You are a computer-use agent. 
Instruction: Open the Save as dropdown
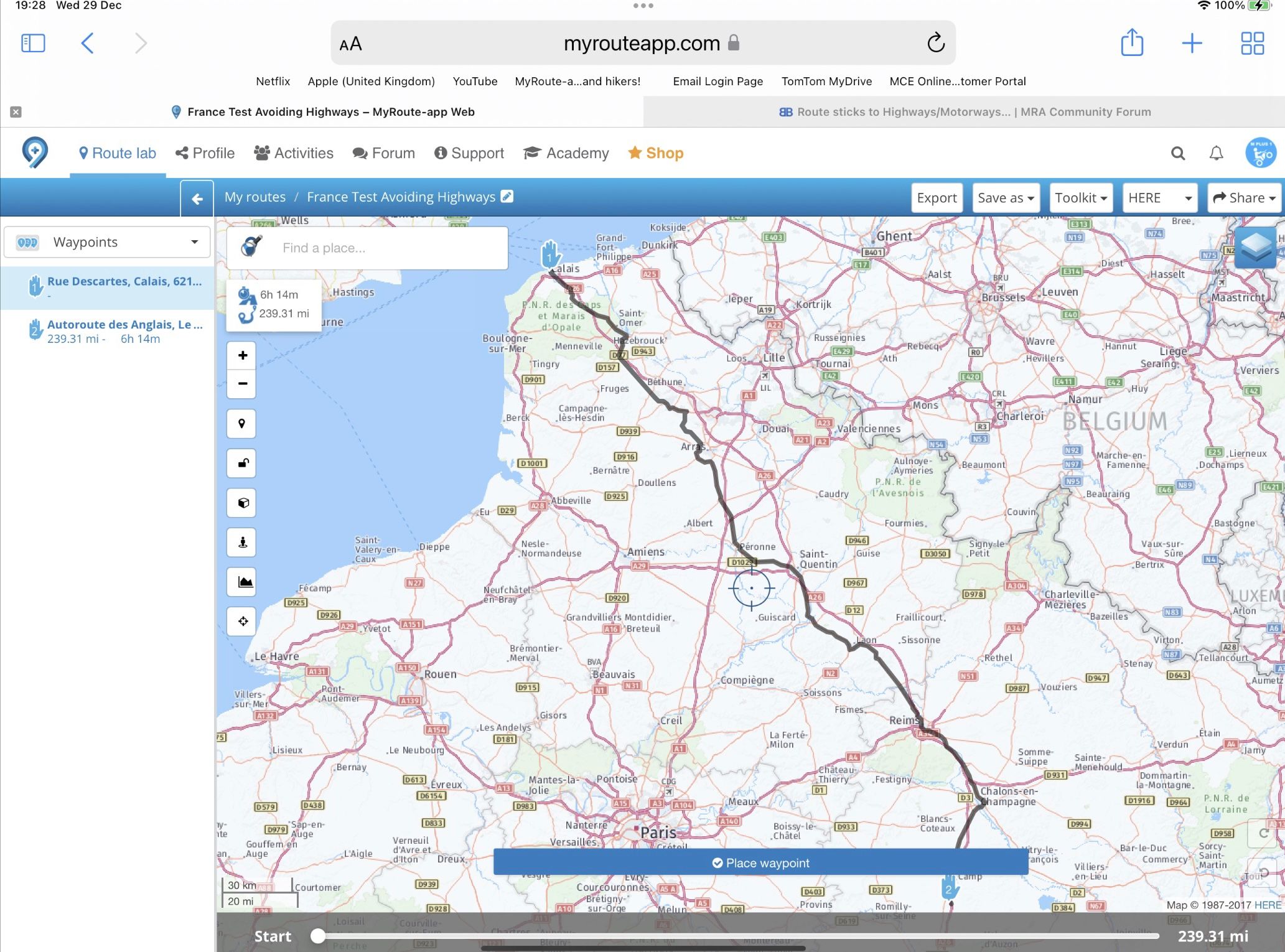point(1006,198)
